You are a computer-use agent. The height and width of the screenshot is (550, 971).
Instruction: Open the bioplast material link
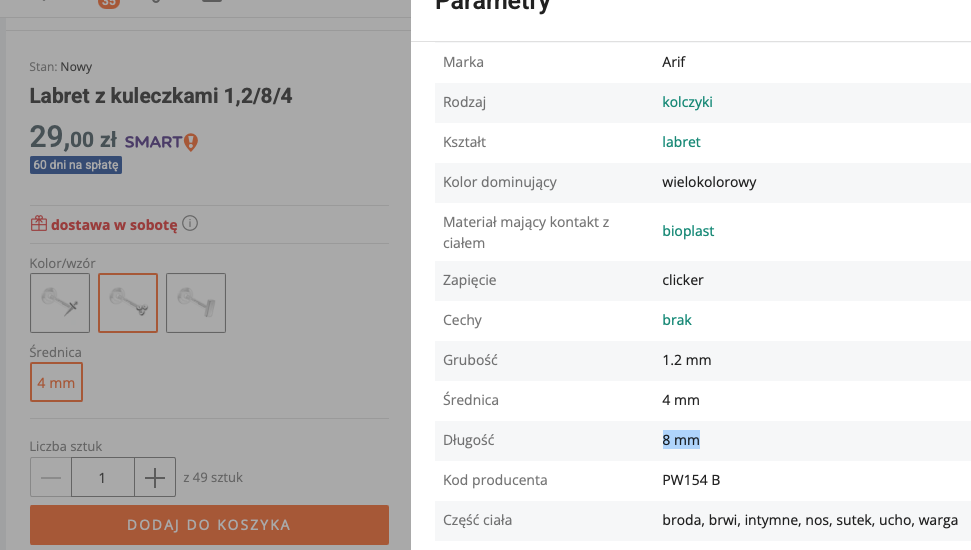click(688, 231)
